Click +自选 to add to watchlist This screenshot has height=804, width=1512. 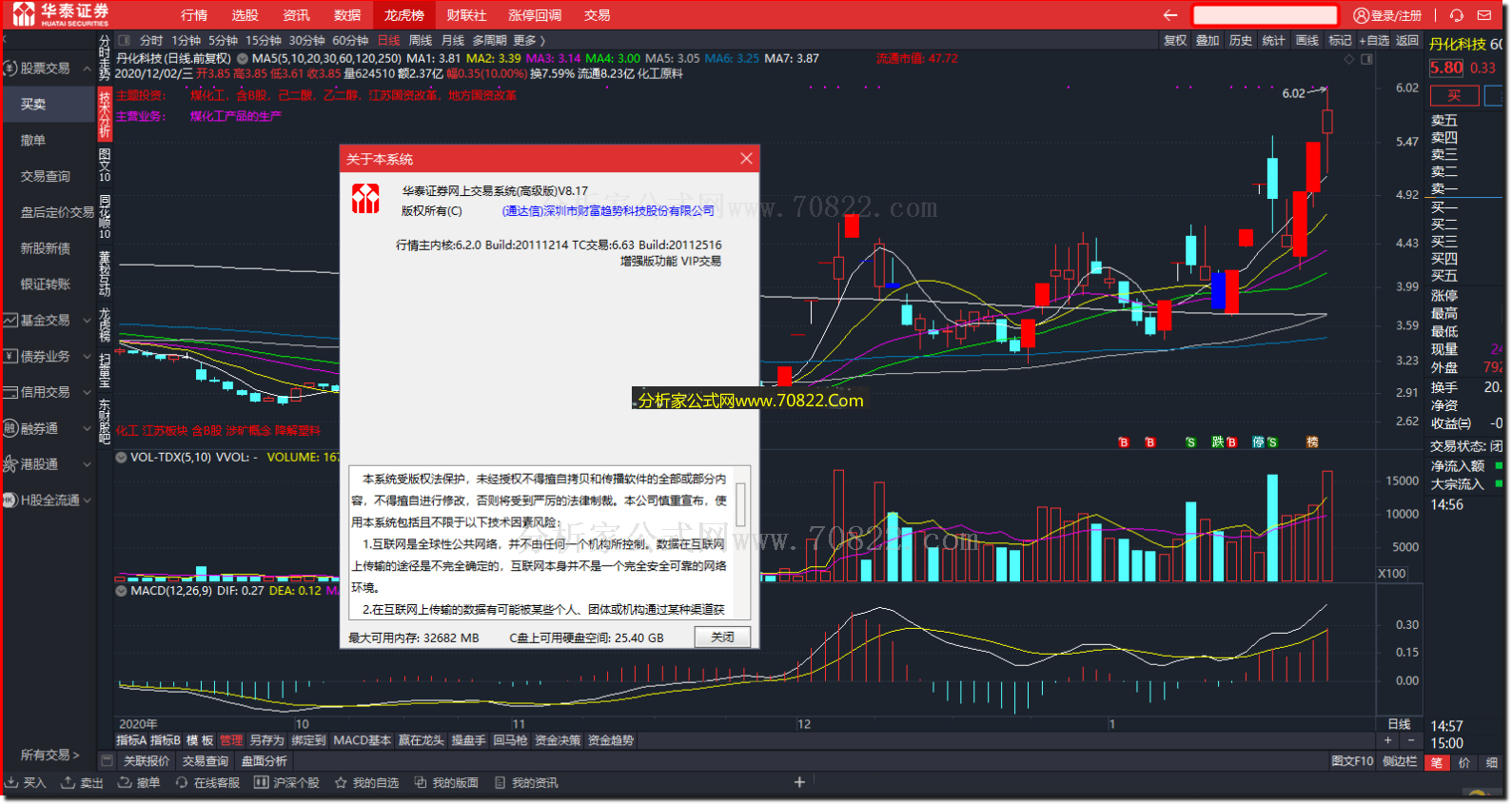pyautogui.click(x=1373, y=41)
